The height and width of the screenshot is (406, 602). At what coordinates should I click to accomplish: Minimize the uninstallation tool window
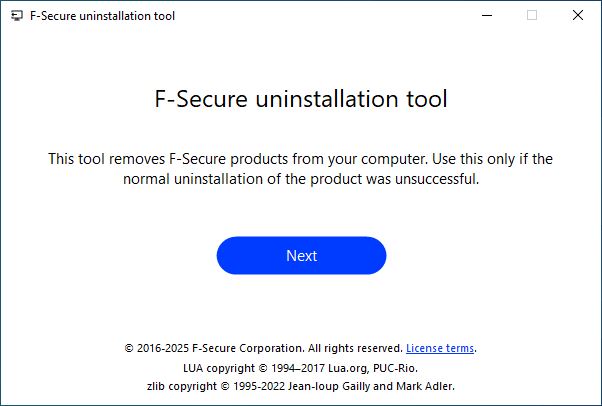[x=487, y=15]
